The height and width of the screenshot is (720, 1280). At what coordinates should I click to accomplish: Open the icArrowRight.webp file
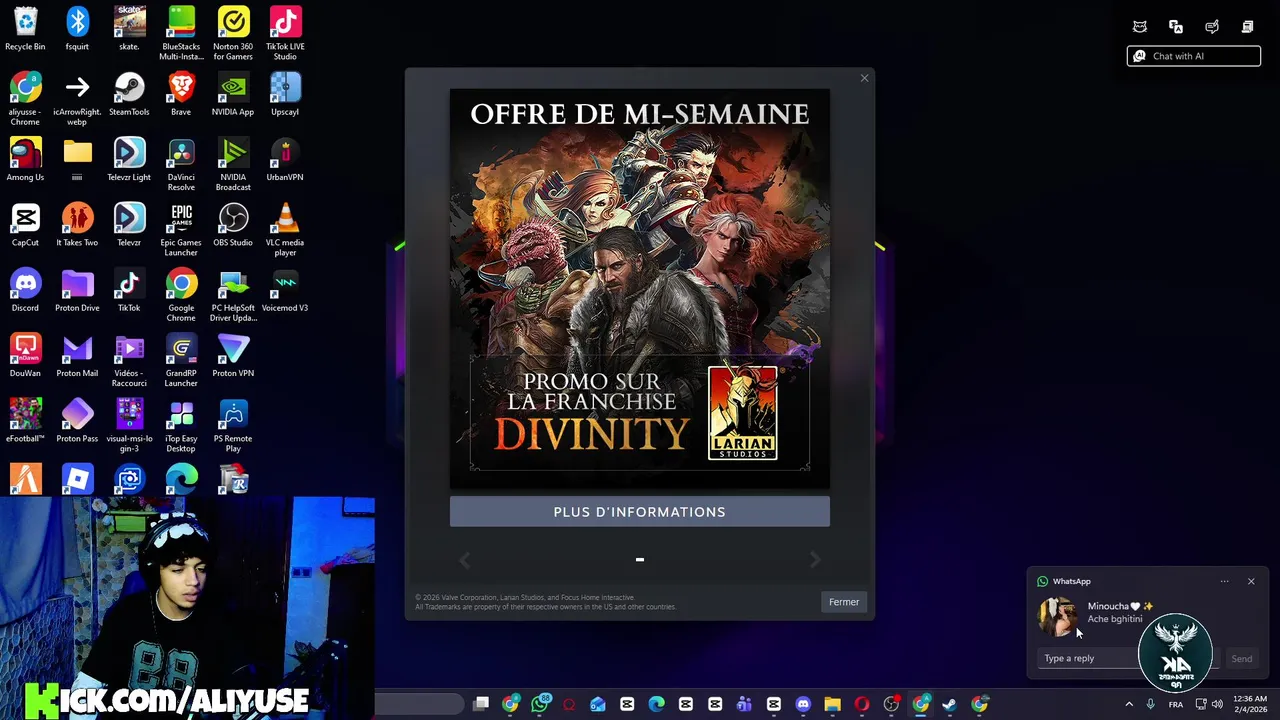click(x=77, y=99)
